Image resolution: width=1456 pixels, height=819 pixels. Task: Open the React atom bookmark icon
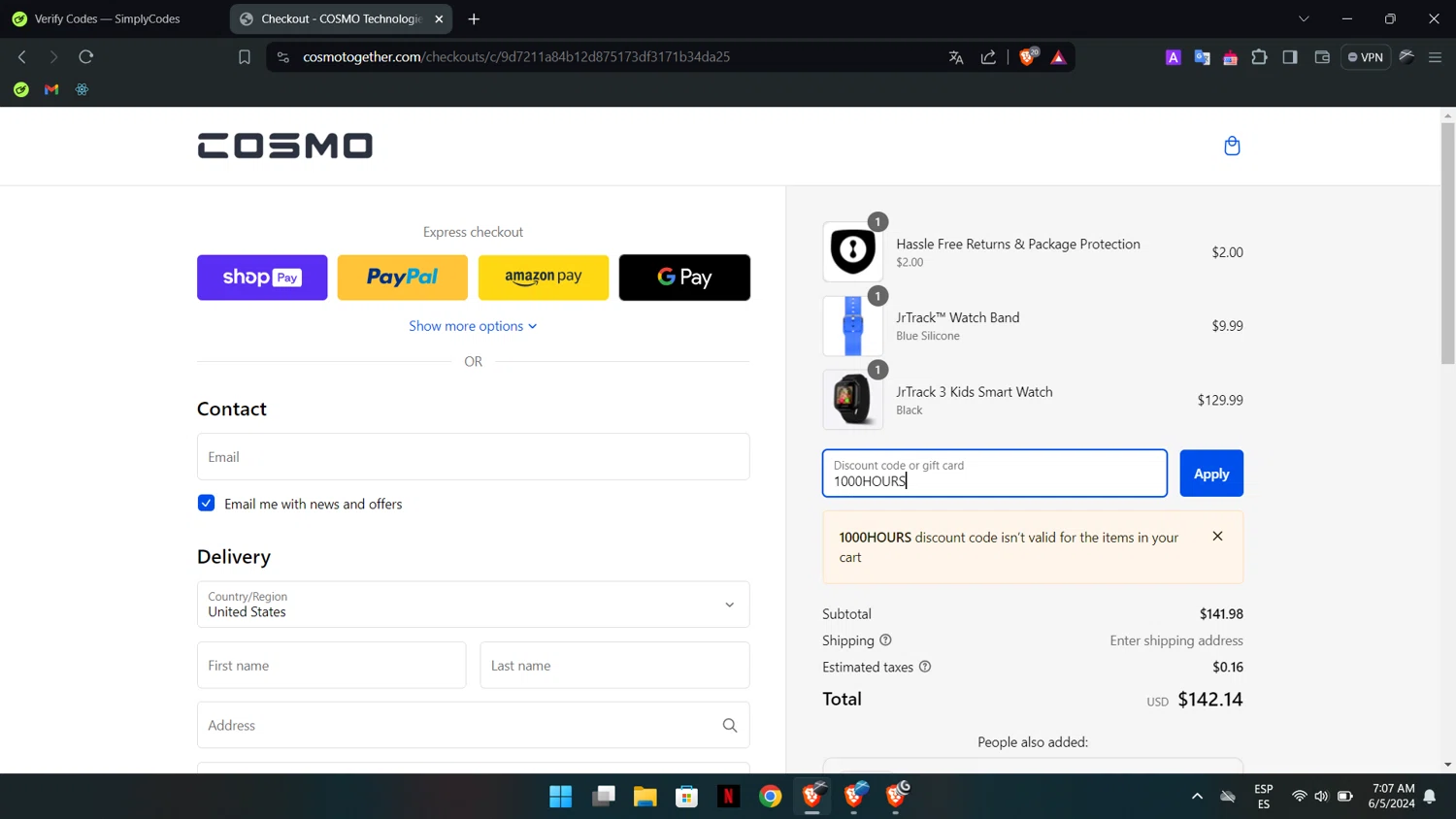[82, 89]
